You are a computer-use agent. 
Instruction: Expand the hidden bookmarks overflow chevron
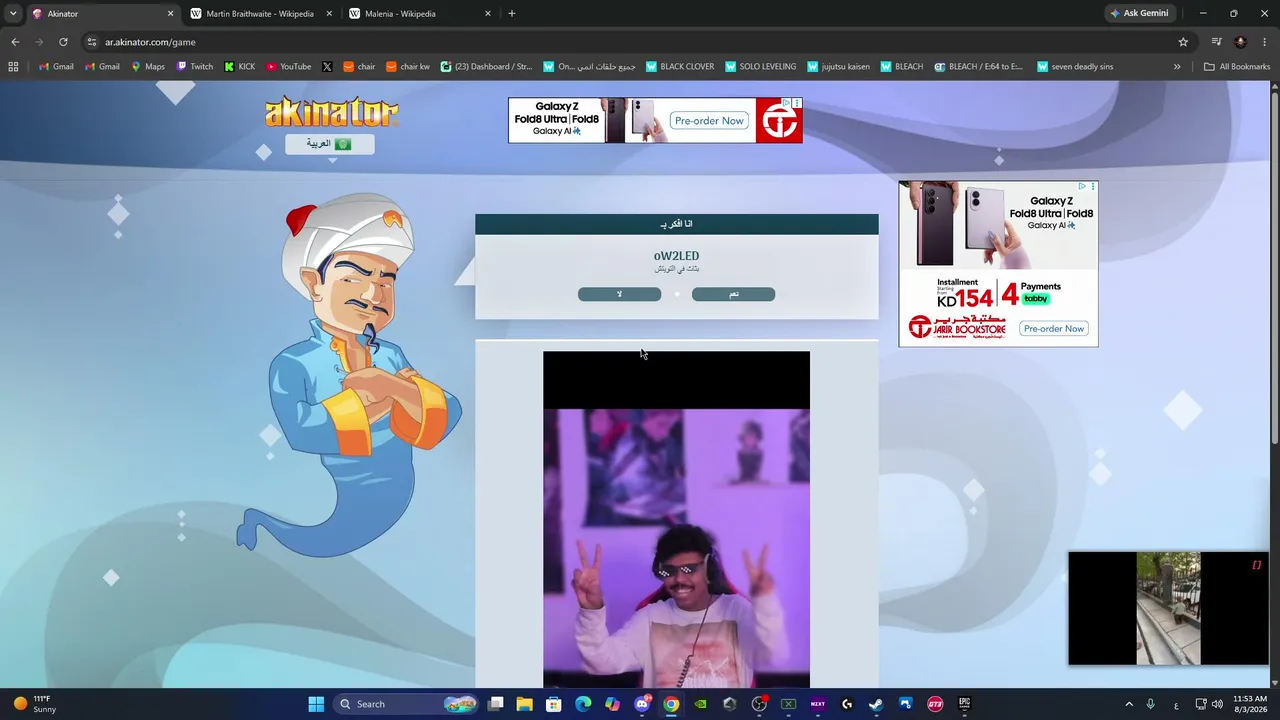pos(1177,67)
